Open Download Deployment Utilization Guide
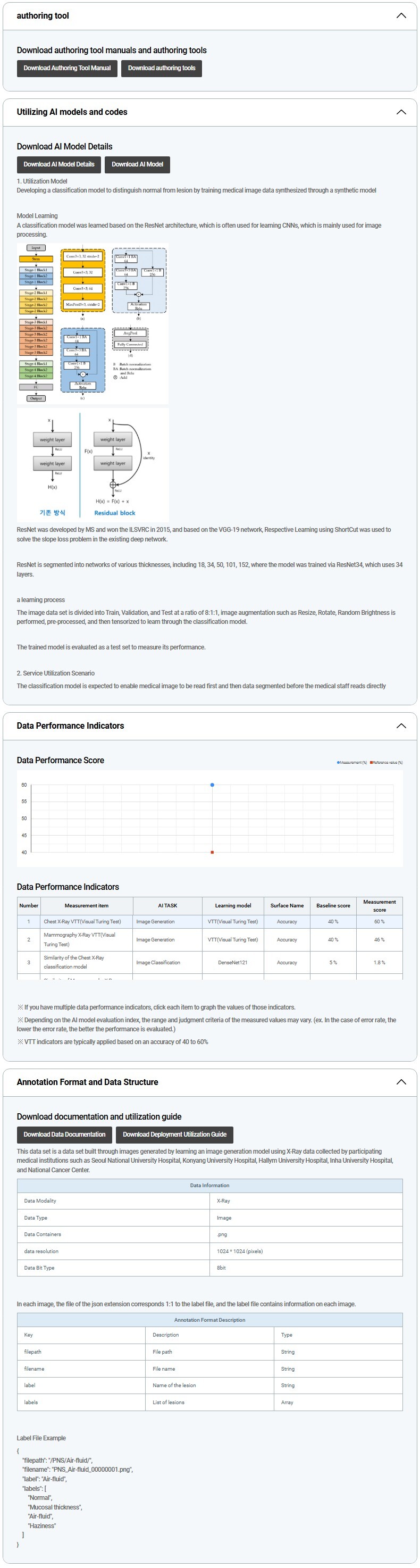420x1568 pixels. point(174,1134)
